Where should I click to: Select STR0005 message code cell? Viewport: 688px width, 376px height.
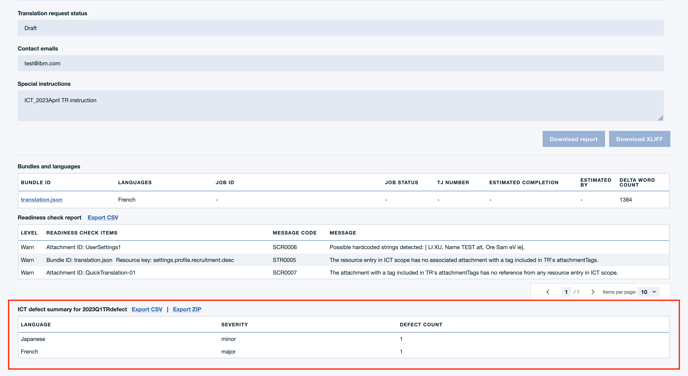coord(284,260)
